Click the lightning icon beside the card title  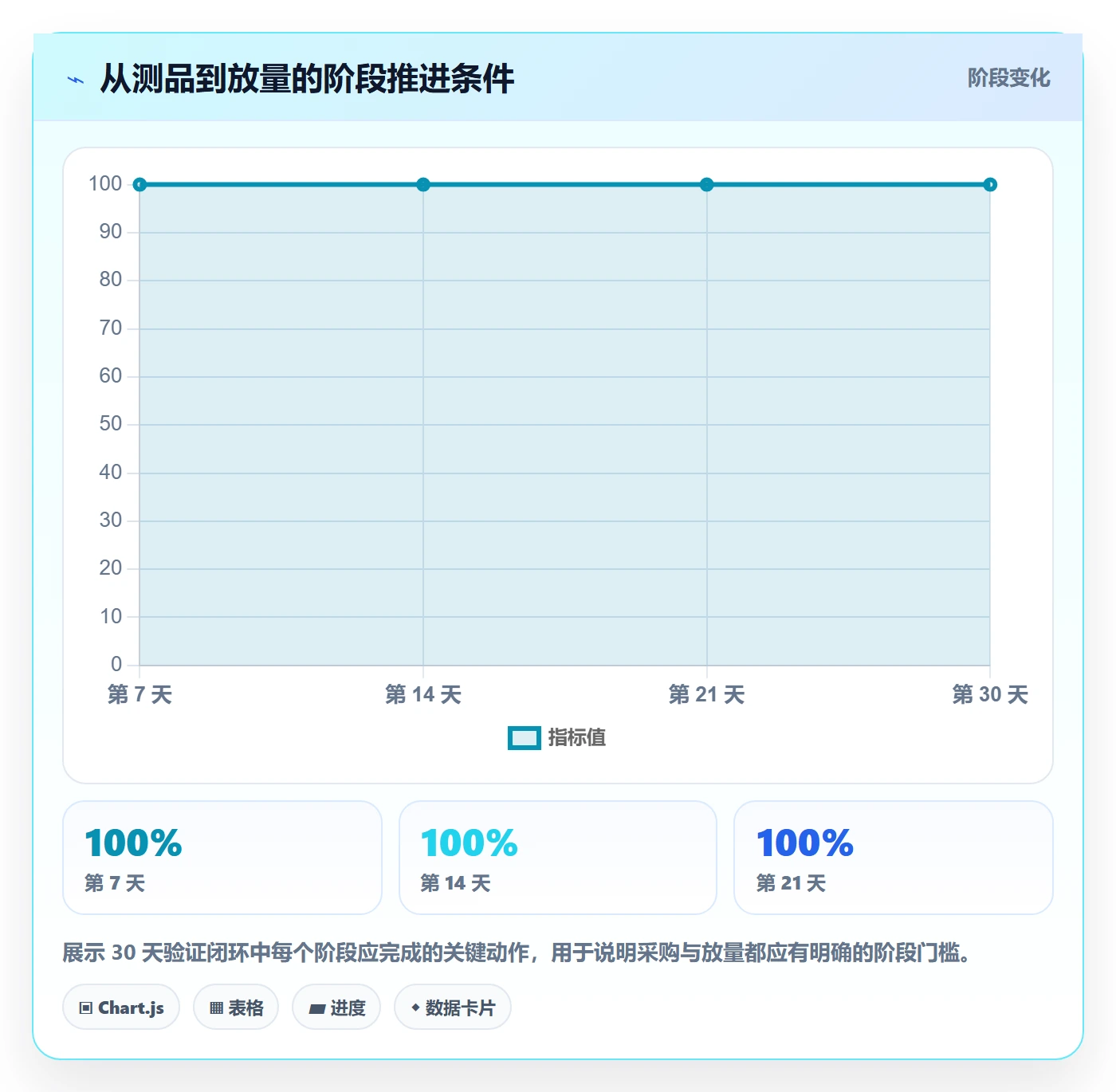(76, 80)
